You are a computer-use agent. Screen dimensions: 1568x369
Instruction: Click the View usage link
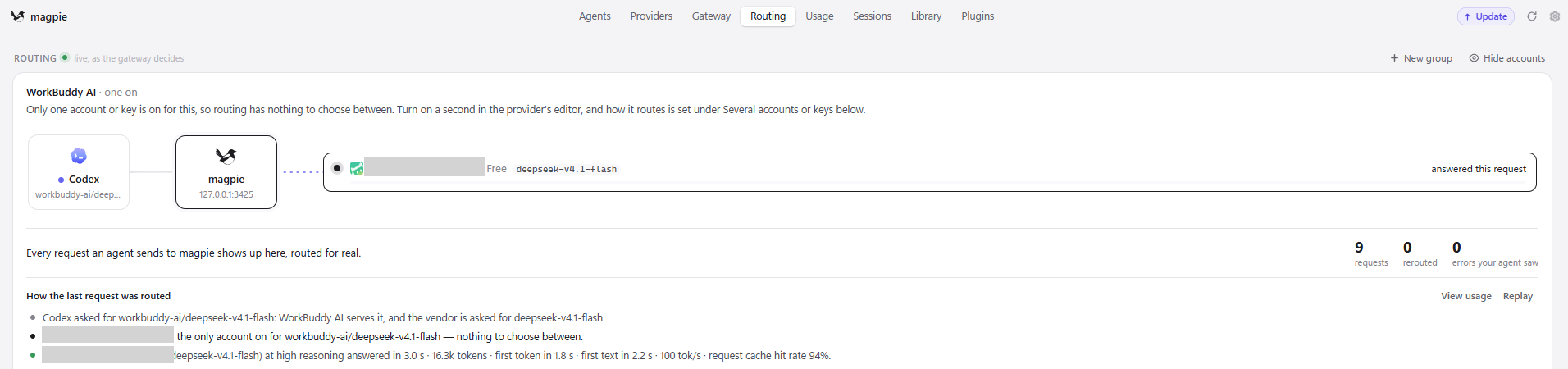point(1466,296)
